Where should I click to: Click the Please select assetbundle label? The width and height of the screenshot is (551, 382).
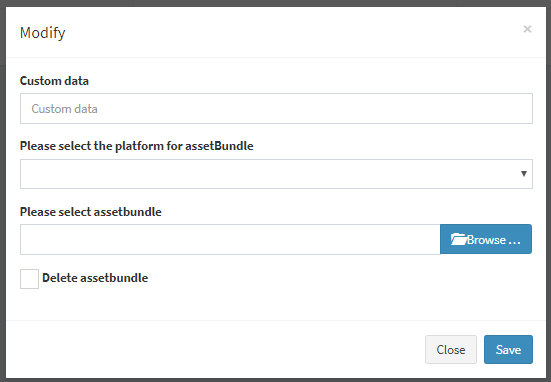tap(91, 212)
